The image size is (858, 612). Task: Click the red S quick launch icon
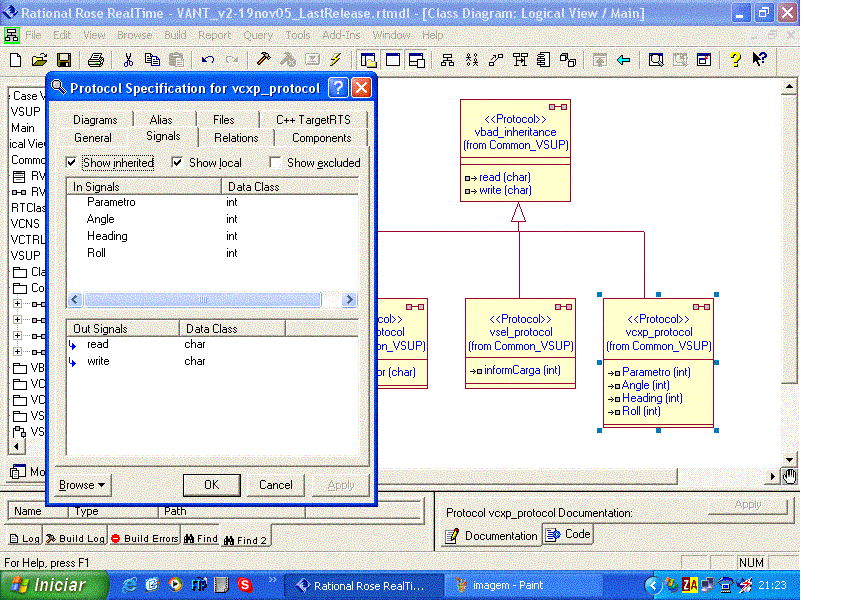[245, 585]
